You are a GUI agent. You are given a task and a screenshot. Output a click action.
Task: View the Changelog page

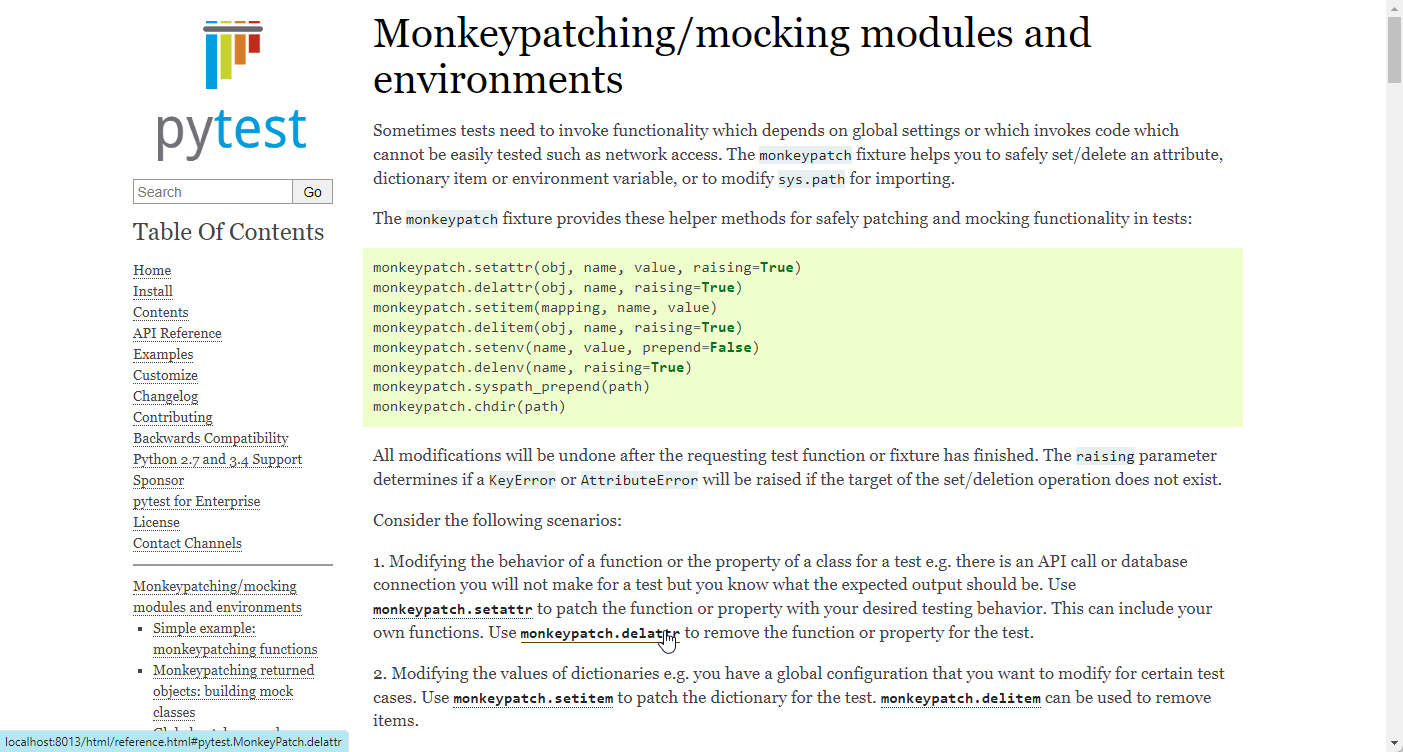(166, 396)
